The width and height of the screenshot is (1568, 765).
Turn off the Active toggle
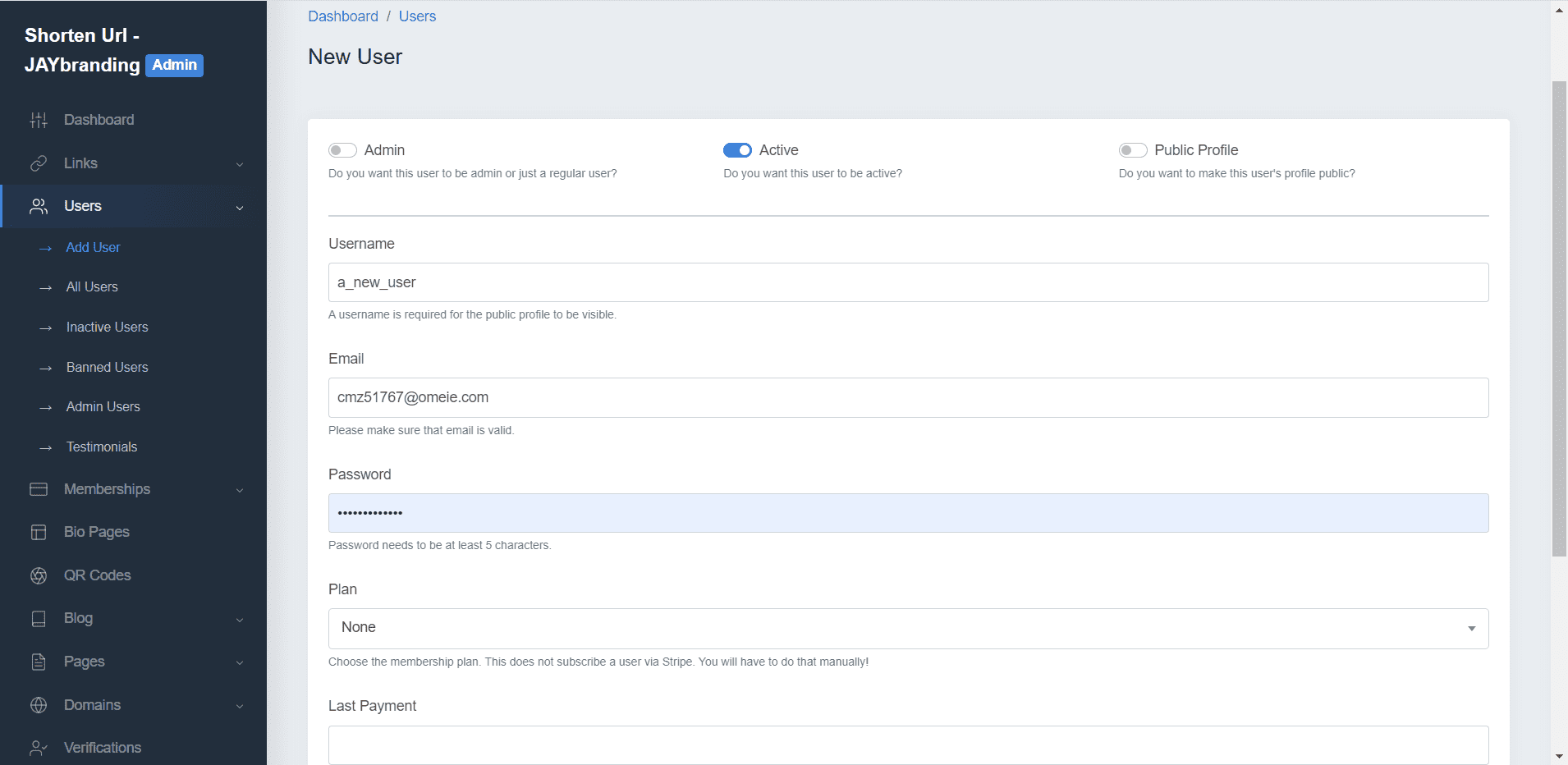coord(737,150)
